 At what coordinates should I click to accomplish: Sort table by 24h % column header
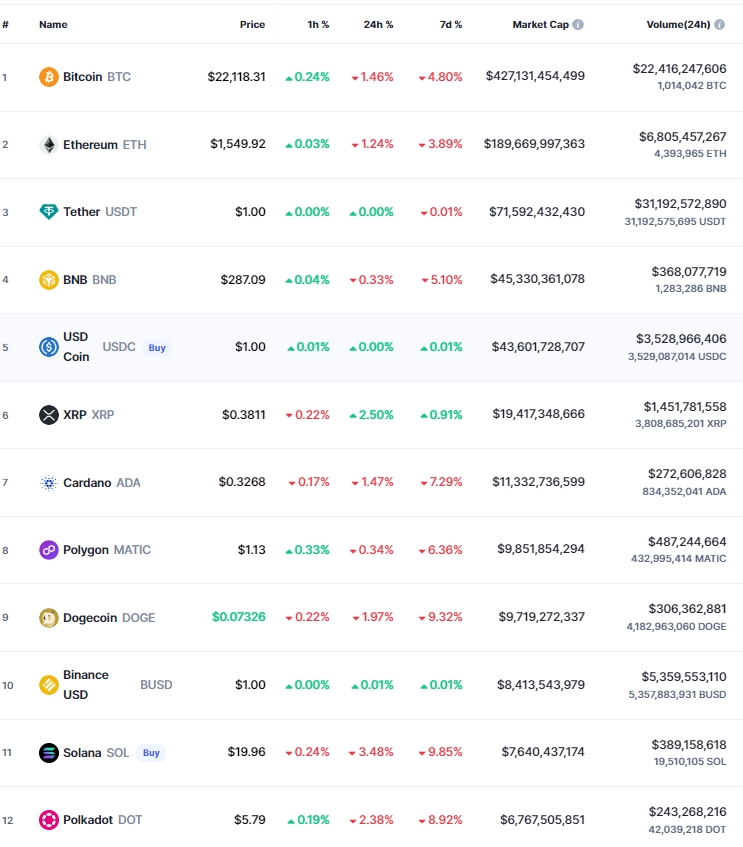[378, 24]
